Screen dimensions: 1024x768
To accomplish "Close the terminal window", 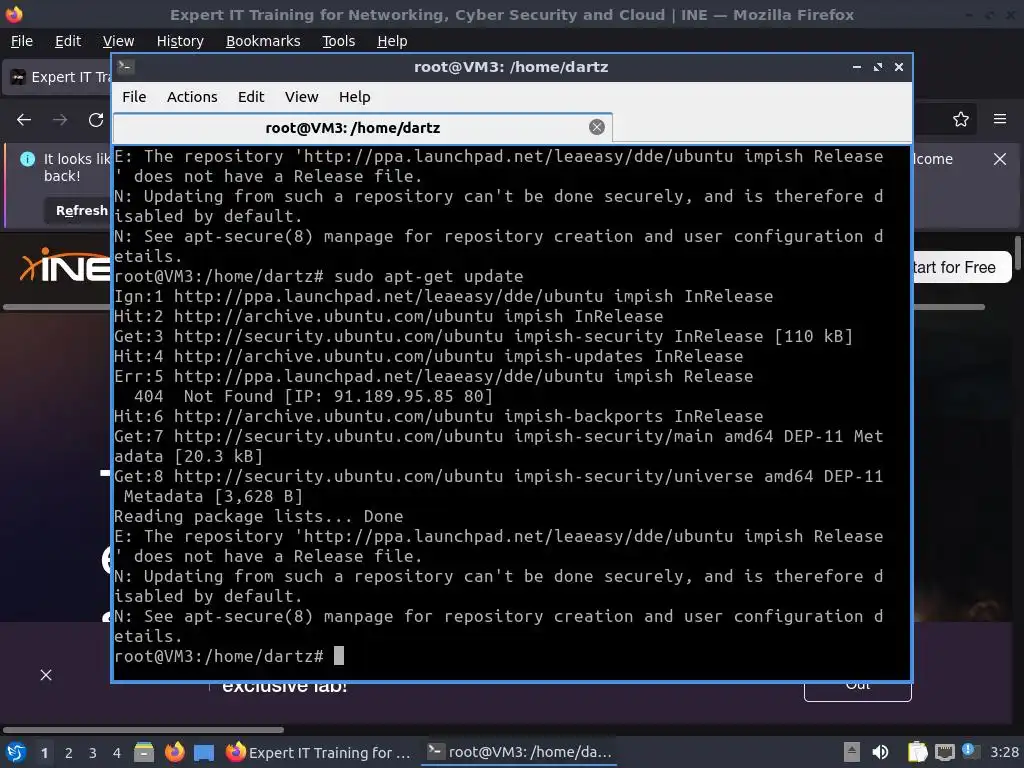I will 899,67.
